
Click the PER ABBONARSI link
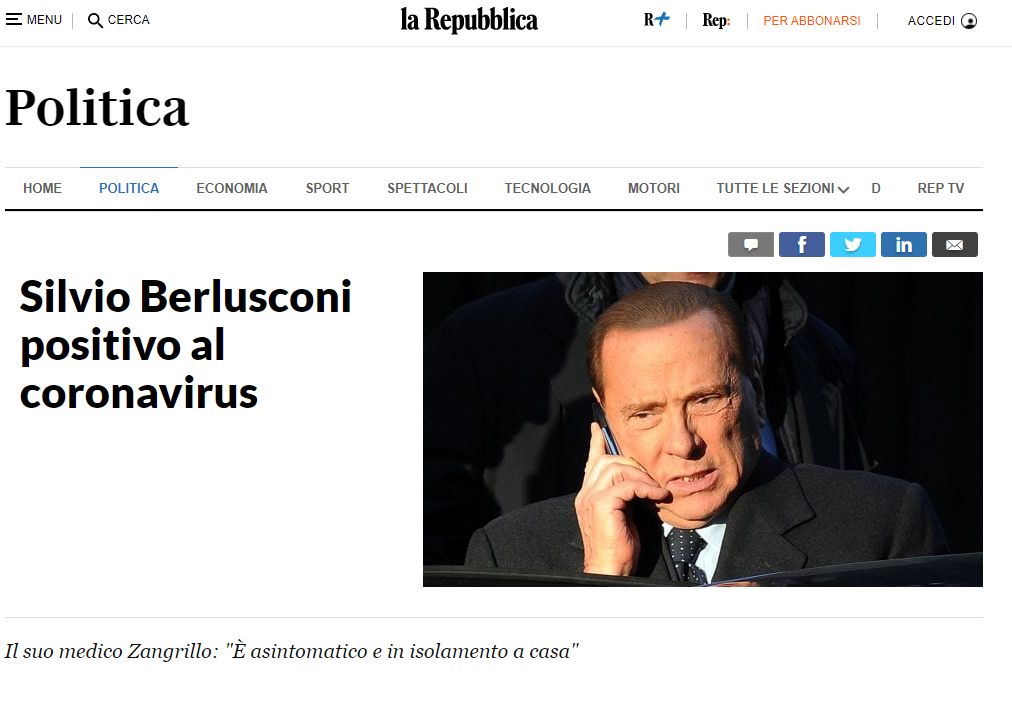coord(812,21)
